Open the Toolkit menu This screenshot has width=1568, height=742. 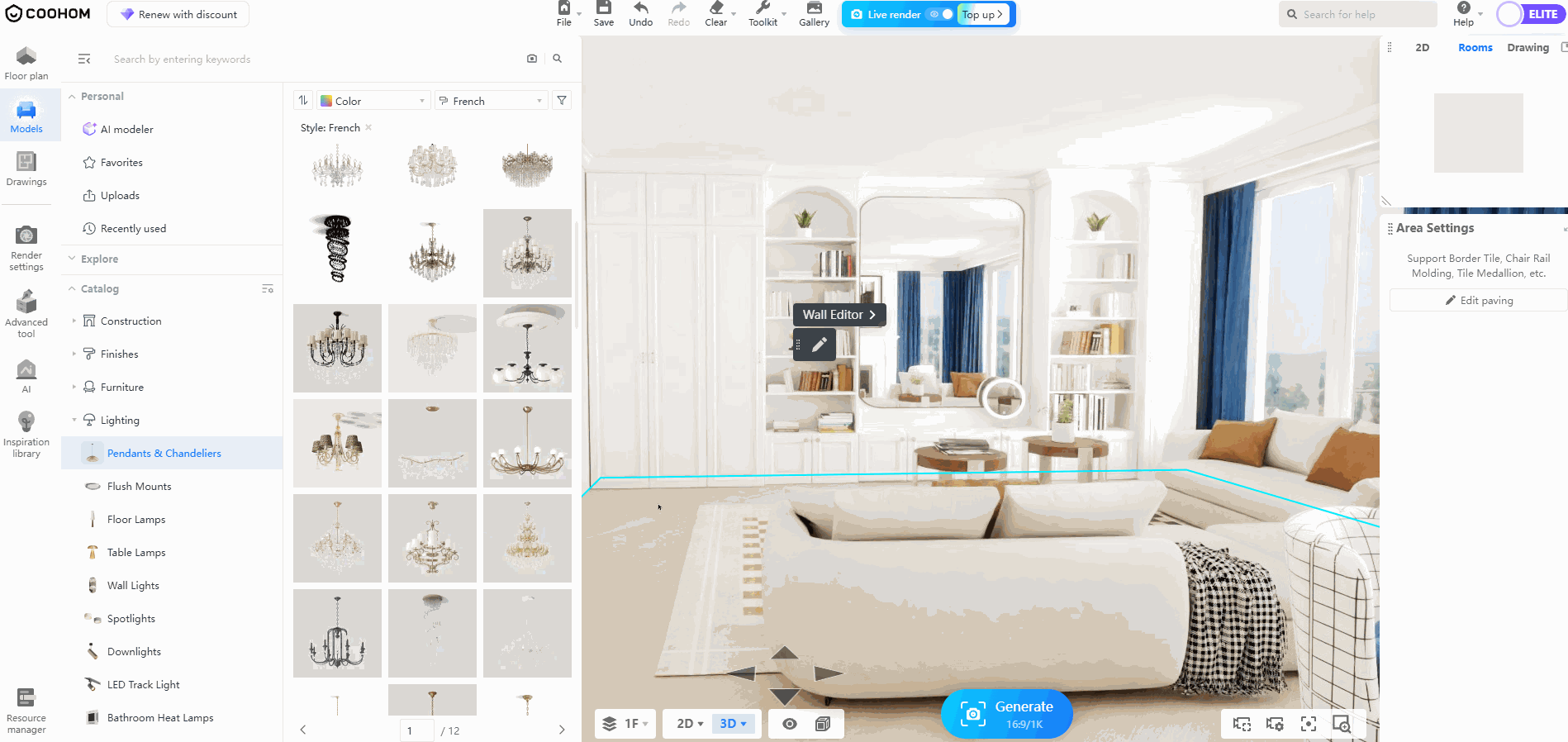coord(763,14)
